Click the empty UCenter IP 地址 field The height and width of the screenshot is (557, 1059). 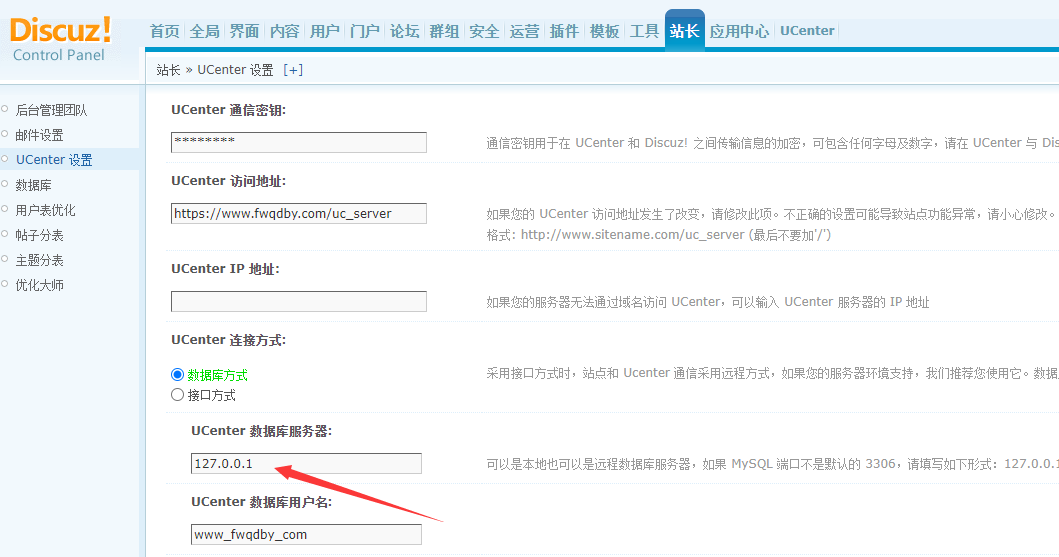click(x=299, y=301)
